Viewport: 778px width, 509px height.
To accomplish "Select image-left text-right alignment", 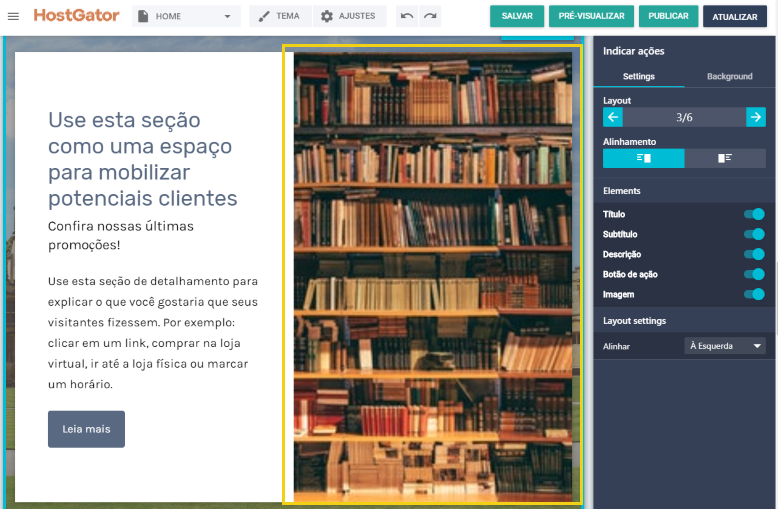I will [725, 158].
